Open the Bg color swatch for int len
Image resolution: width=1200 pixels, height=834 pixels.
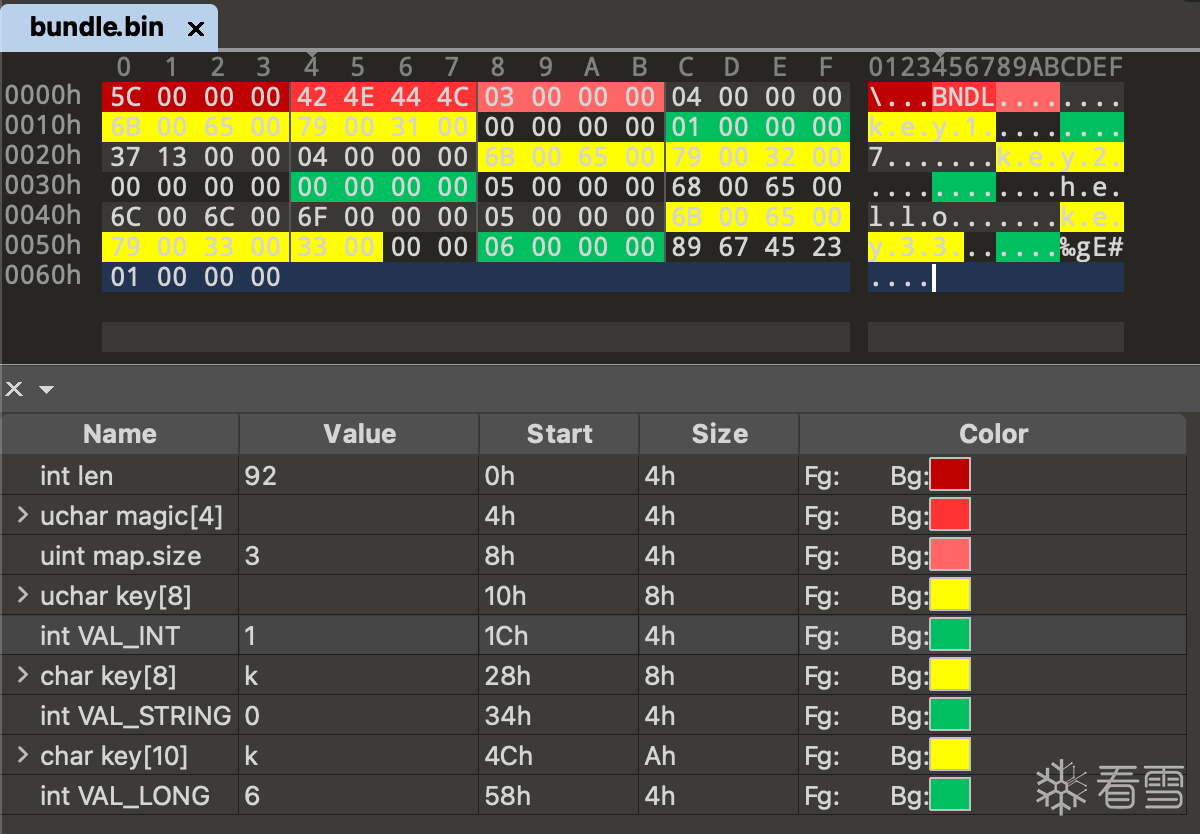click(950, 475)
